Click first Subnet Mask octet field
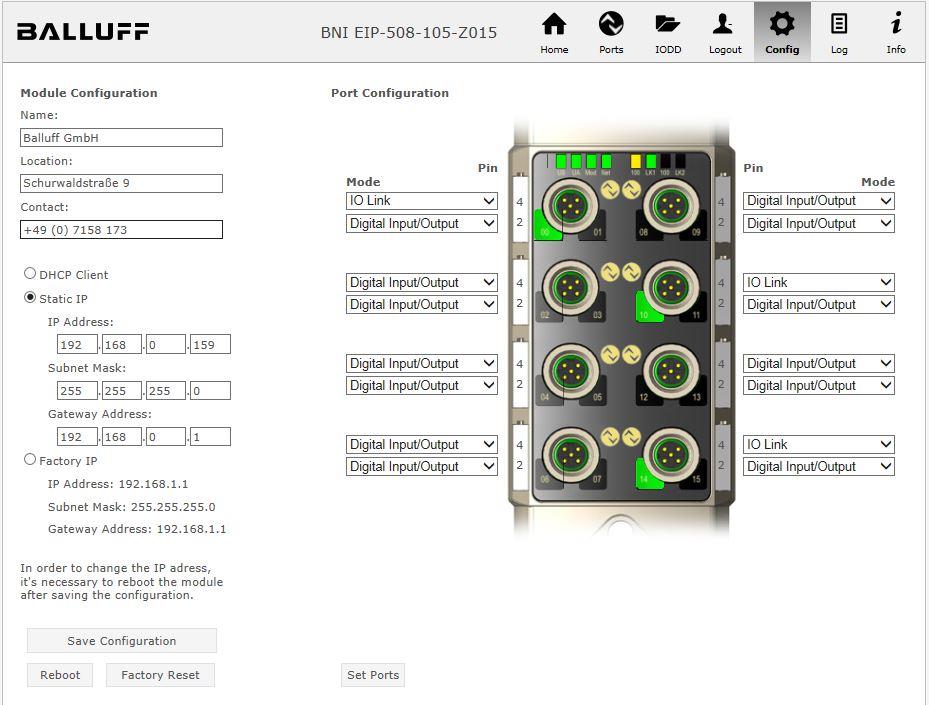This screenshot has height=705, width=929. 78,390
